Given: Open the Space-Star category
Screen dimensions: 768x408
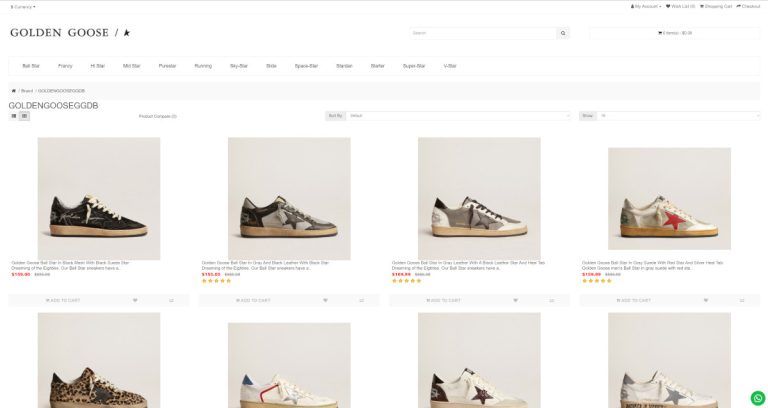Looking at the screenshot, I should [x=307, y=66].
